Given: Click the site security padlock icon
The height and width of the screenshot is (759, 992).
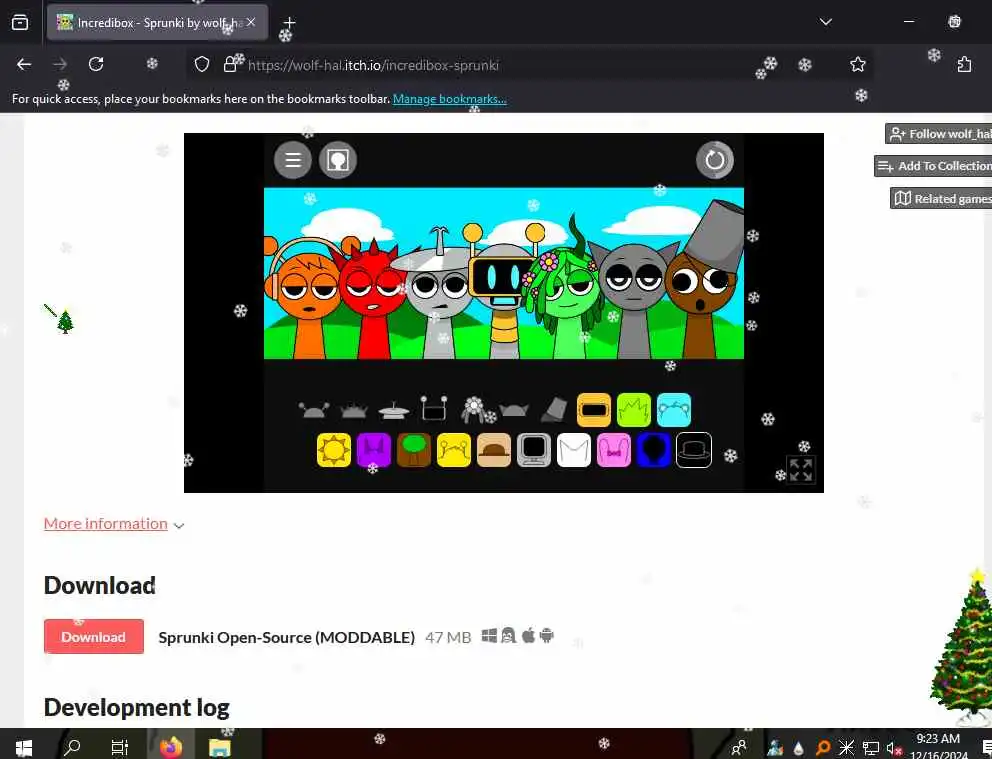Looking at the screenshot, I should pyautogui.click(x=230, y=65).
